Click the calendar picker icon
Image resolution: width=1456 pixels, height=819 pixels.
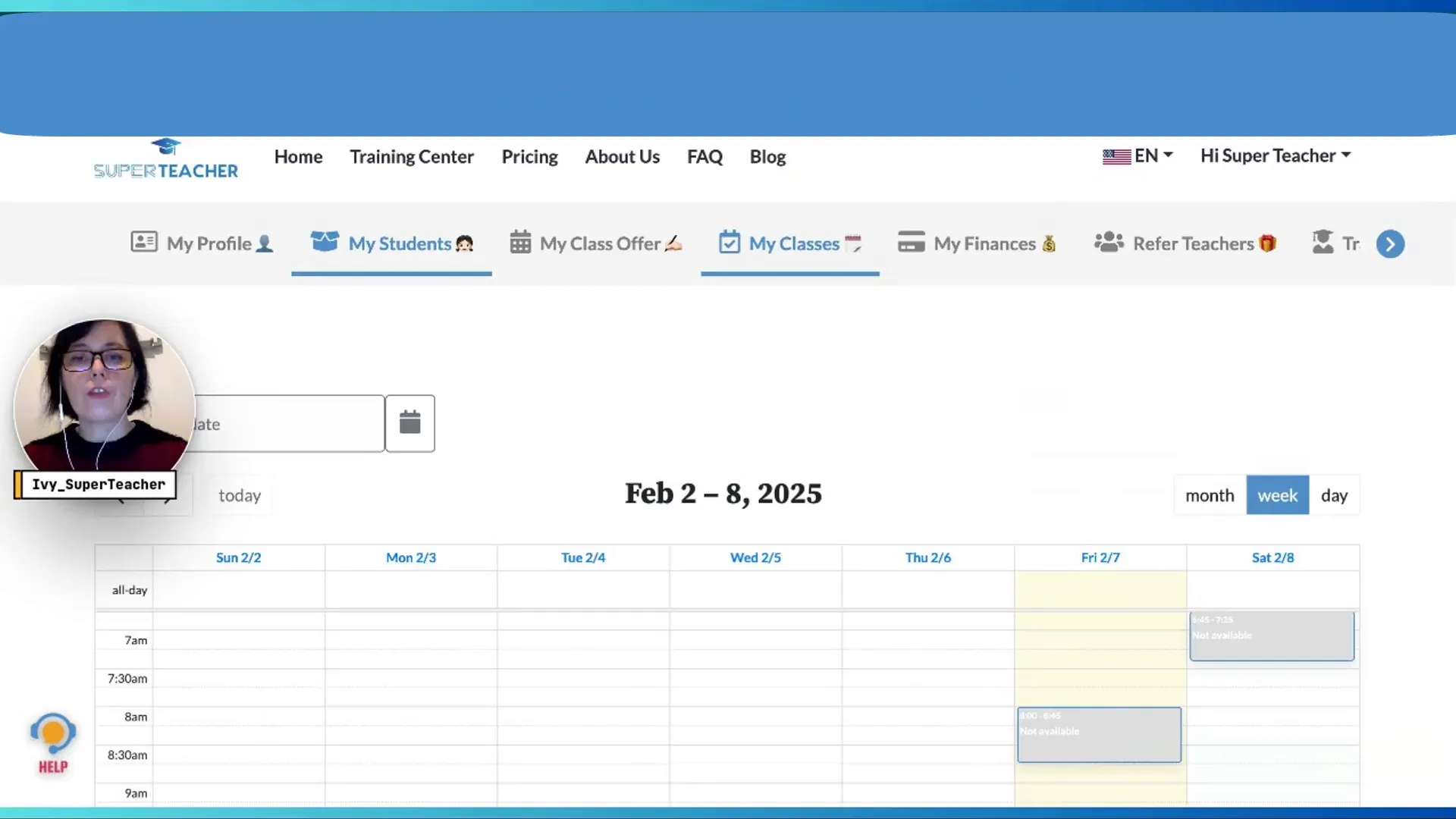pos(410,423)
